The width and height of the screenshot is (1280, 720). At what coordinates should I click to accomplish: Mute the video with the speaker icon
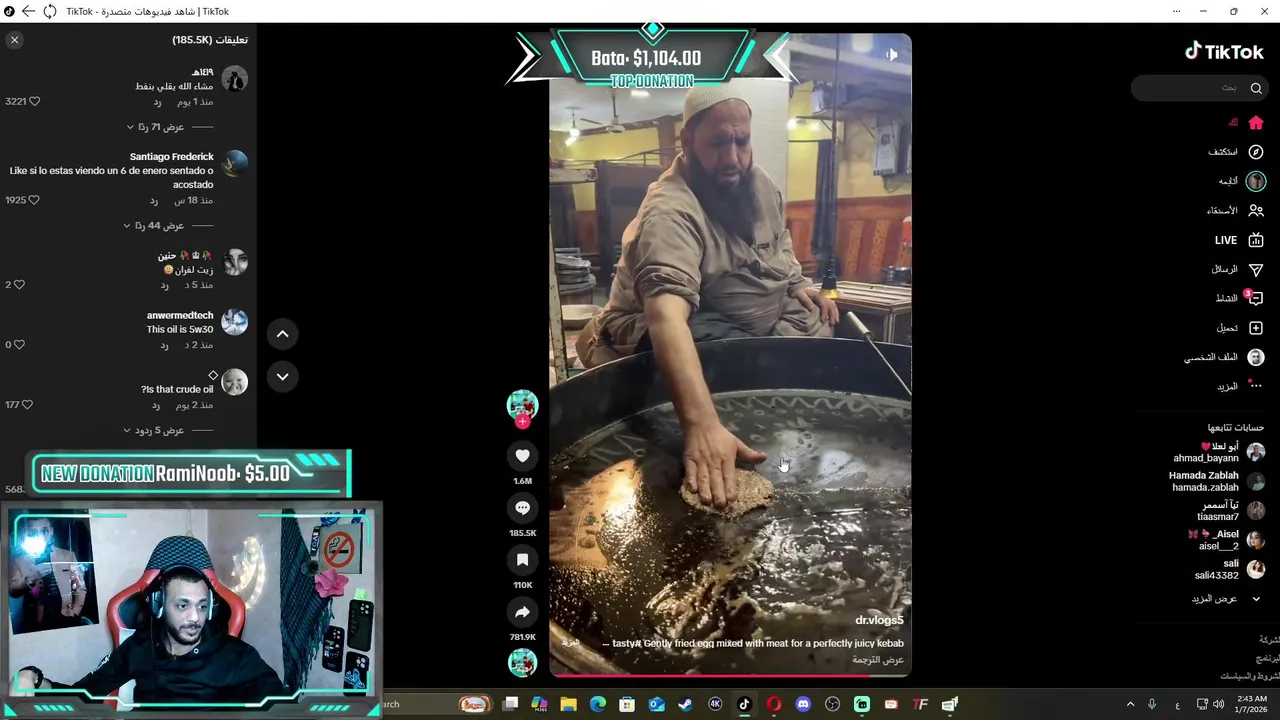891,55
